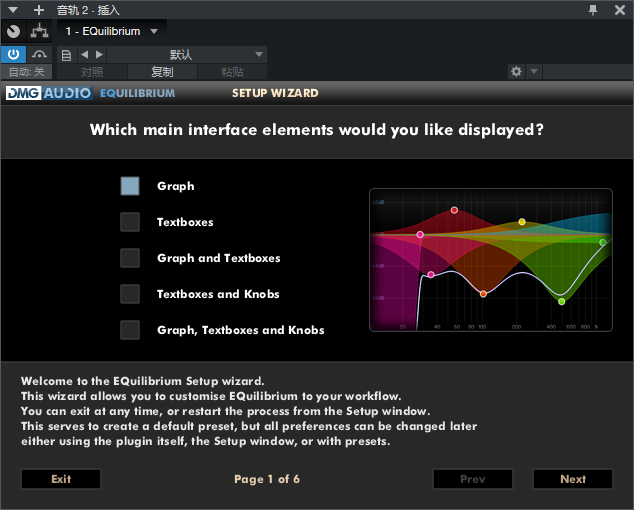The width and height of the screenshot is (634, 510).
Task: Click the 粘贴 paste button
Action: pos(232,72)
